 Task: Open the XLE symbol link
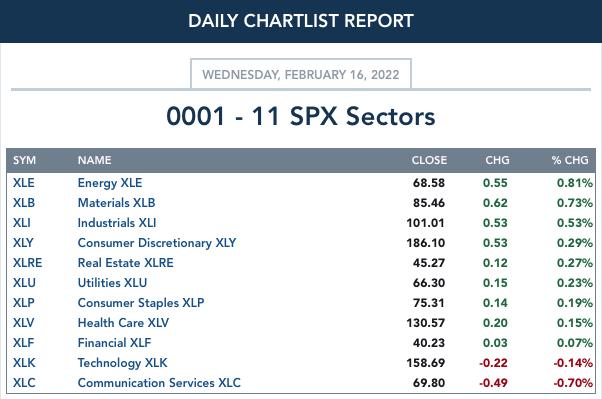coord(23,183)
